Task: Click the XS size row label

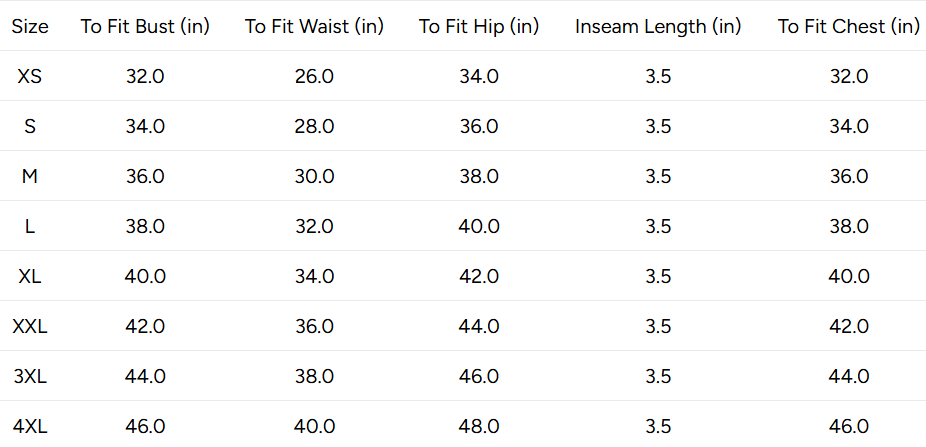Action: 30,77
